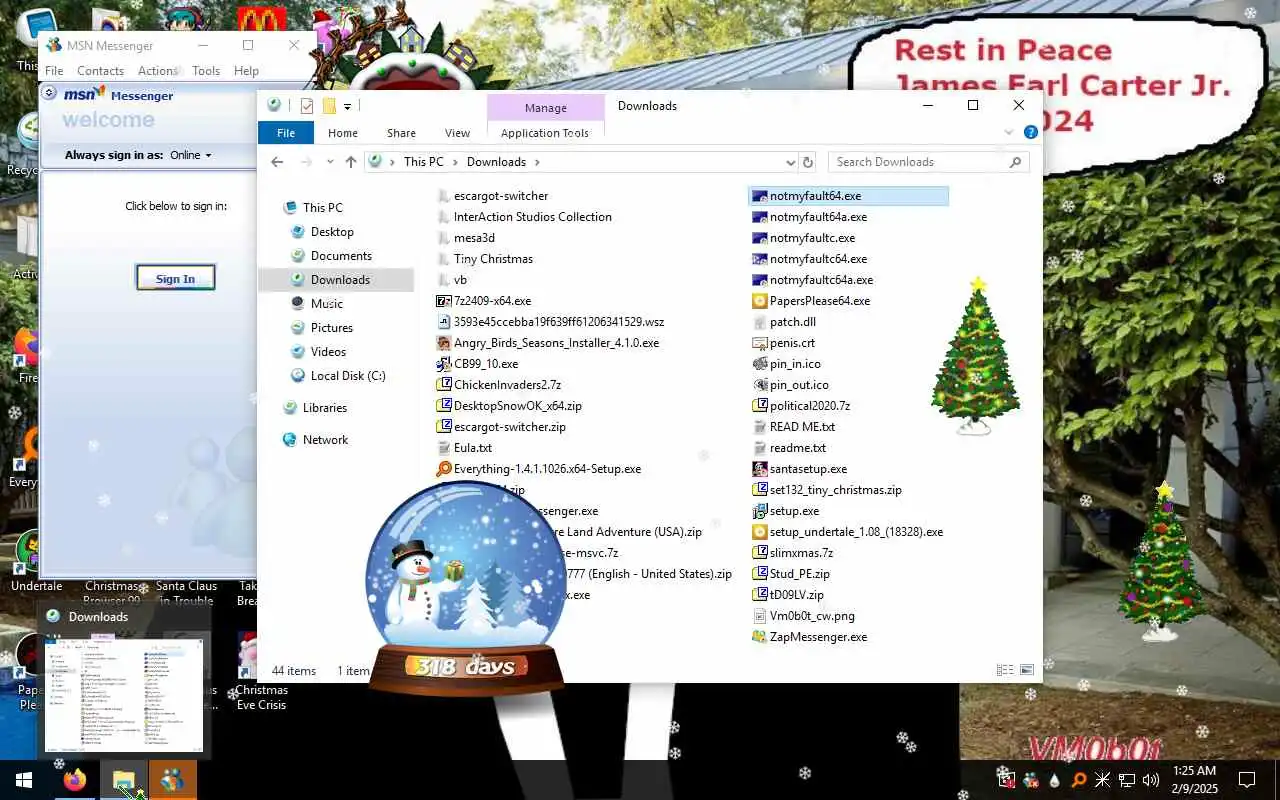Click Properties icon in quick access toolbar
The width and height of the screenshot is (1280, 800).
306,106
